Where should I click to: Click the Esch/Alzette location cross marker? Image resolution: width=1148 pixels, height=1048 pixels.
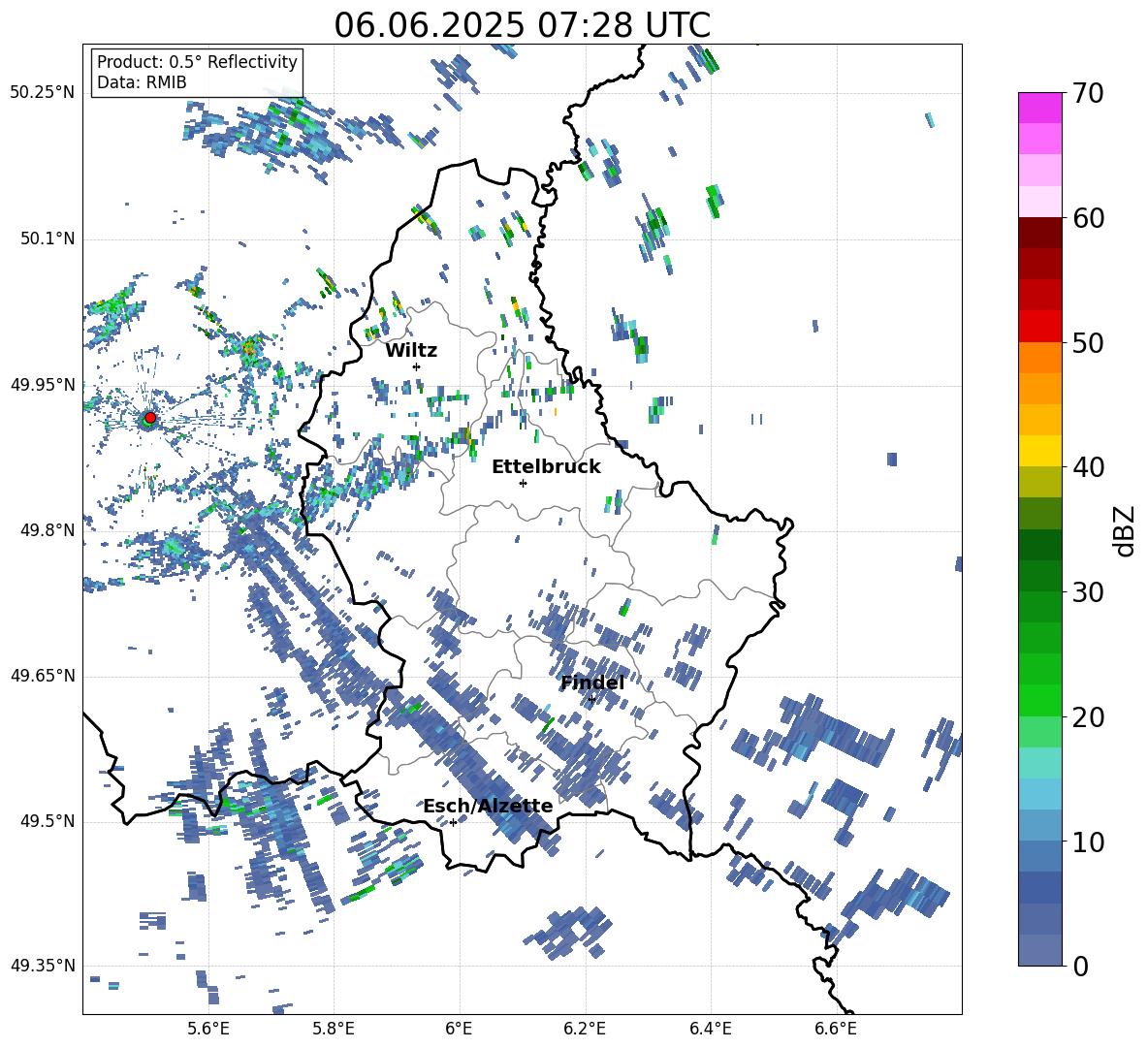[453, 822]
